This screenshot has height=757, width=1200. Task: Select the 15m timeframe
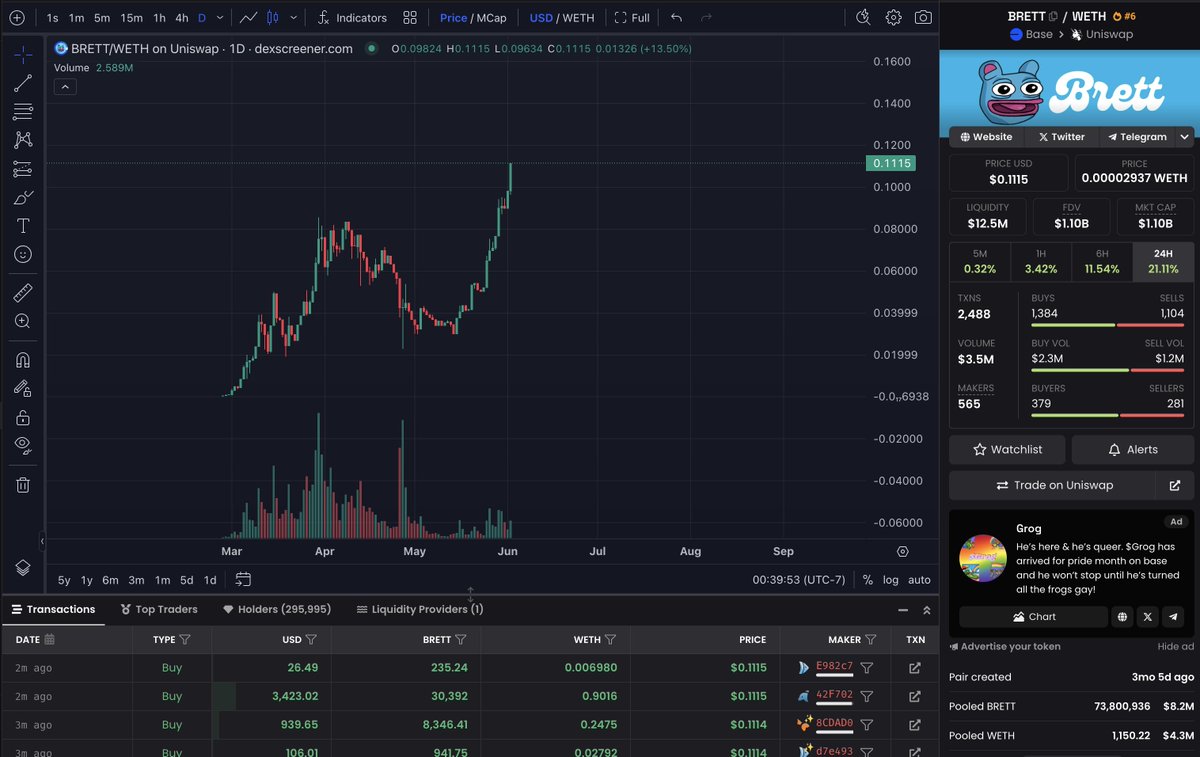131,18
